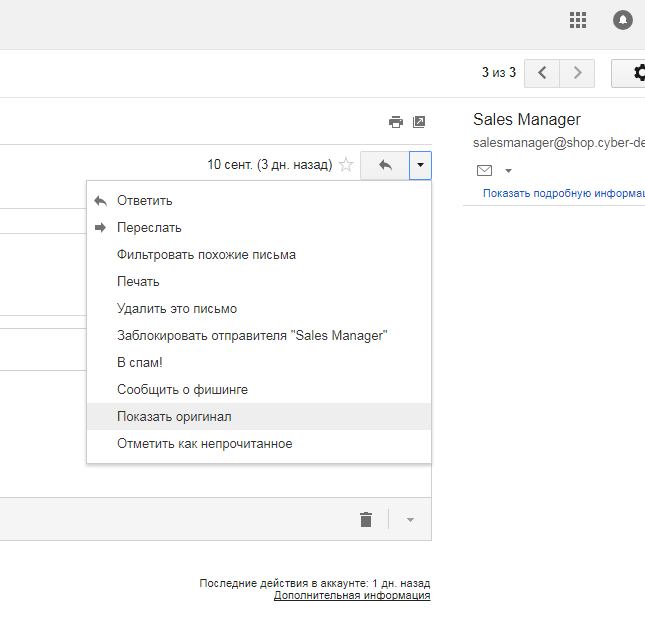Open the email in a new window
This screenshot has height=623, width=645.
point(419,122)
